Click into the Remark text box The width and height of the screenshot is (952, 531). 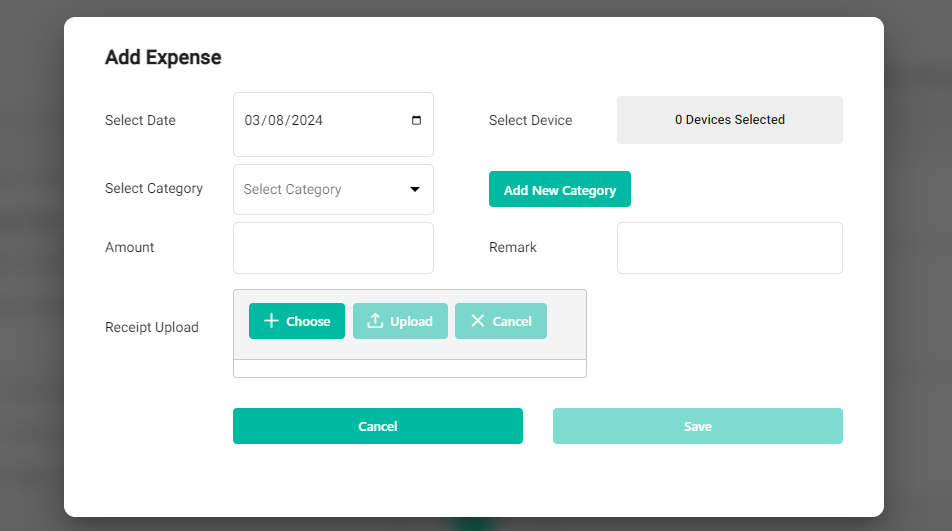pyautogui.click(x=729, y=248)
